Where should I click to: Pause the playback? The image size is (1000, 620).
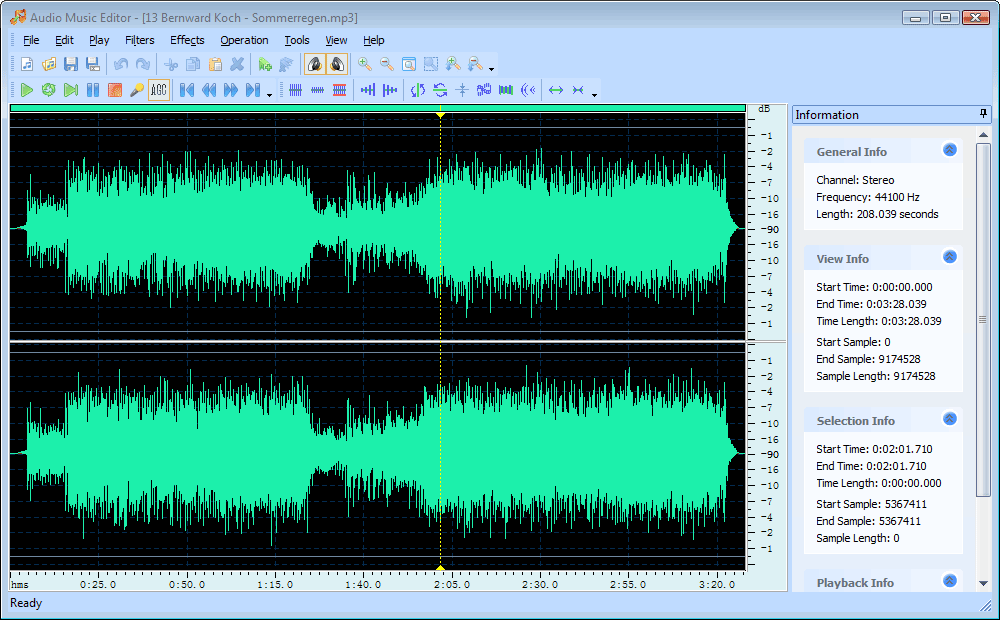[93, 90]
